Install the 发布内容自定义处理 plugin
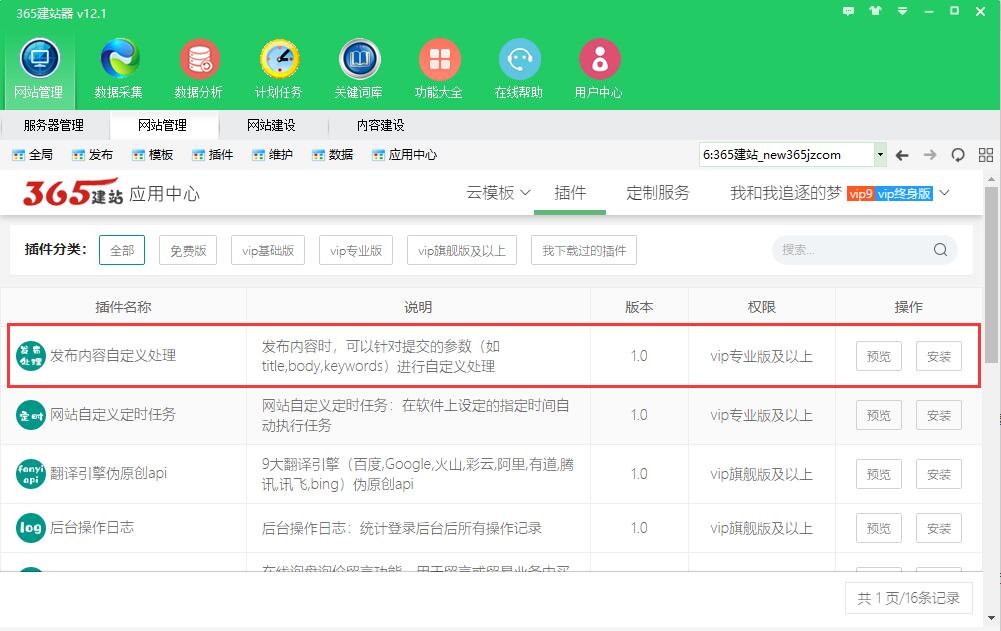Image resolution: width=1001 pixels, height=631 pixels. coord(939,356)
